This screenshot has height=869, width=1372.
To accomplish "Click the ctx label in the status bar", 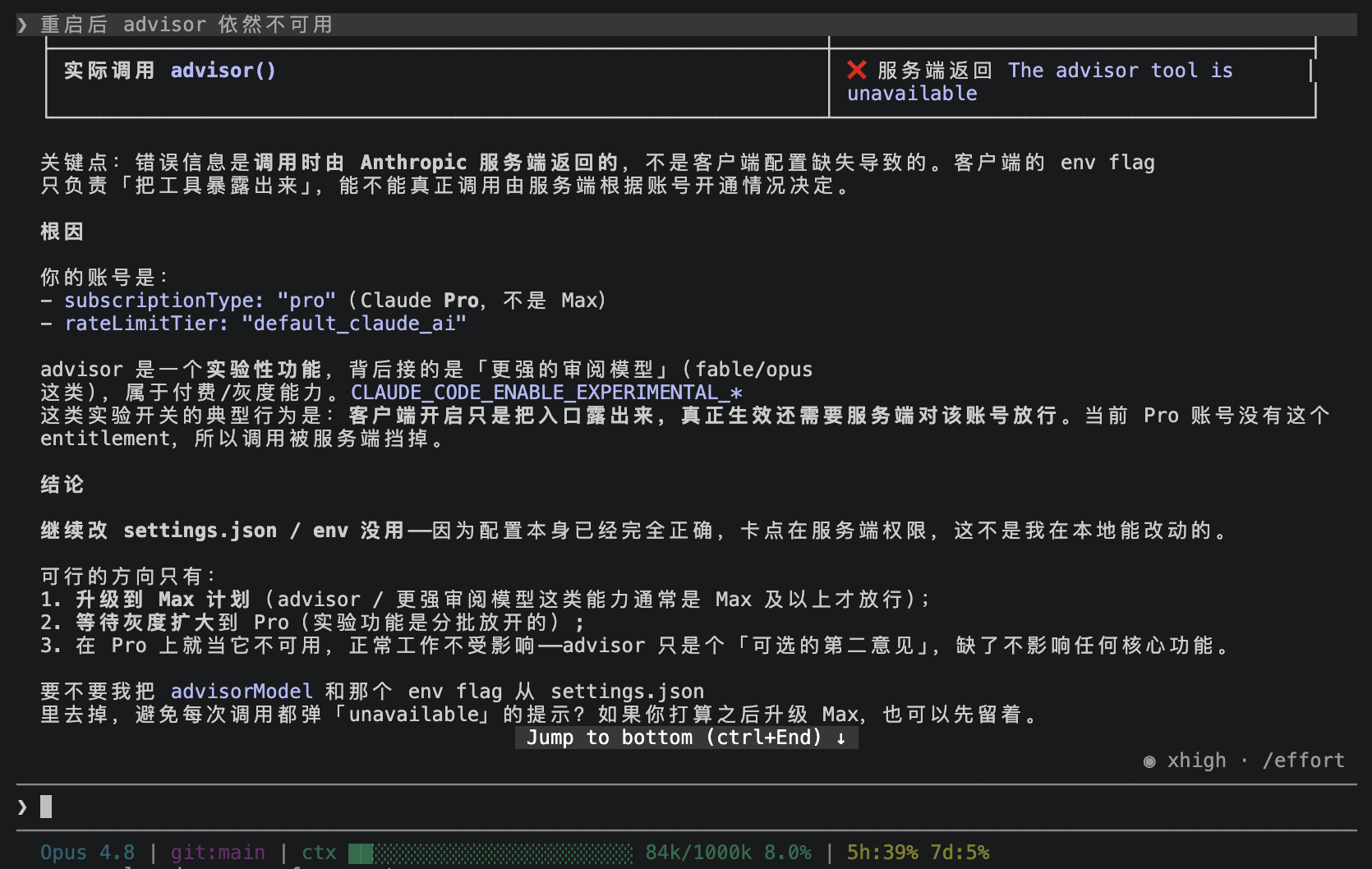I will coord(319,853).
